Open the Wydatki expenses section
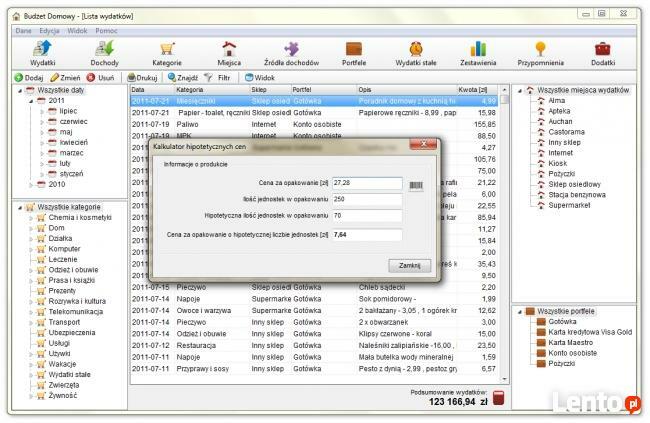650x423 pixels. coord(42,53)
